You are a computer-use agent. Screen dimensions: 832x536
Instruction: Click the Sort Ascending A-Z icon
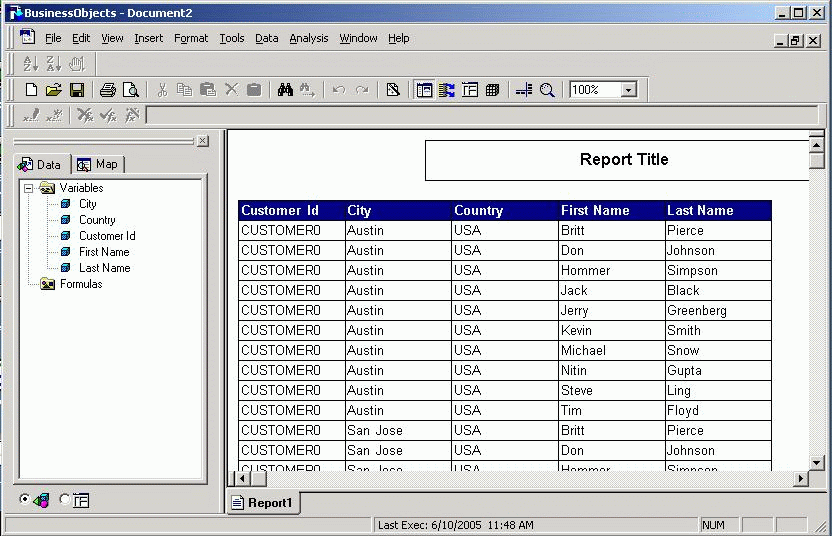(x=30, y=64)
